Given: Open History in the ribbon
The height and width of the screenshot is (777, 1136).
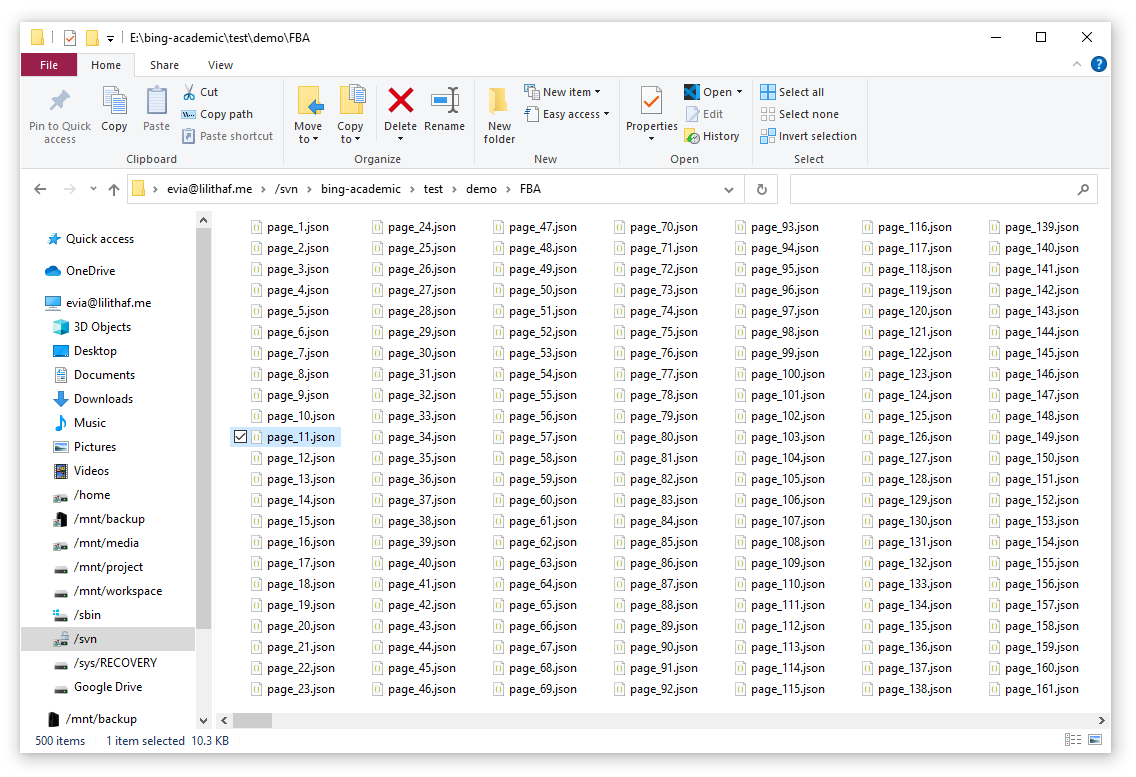Looking at the screenshot, I should pos(712,136).
